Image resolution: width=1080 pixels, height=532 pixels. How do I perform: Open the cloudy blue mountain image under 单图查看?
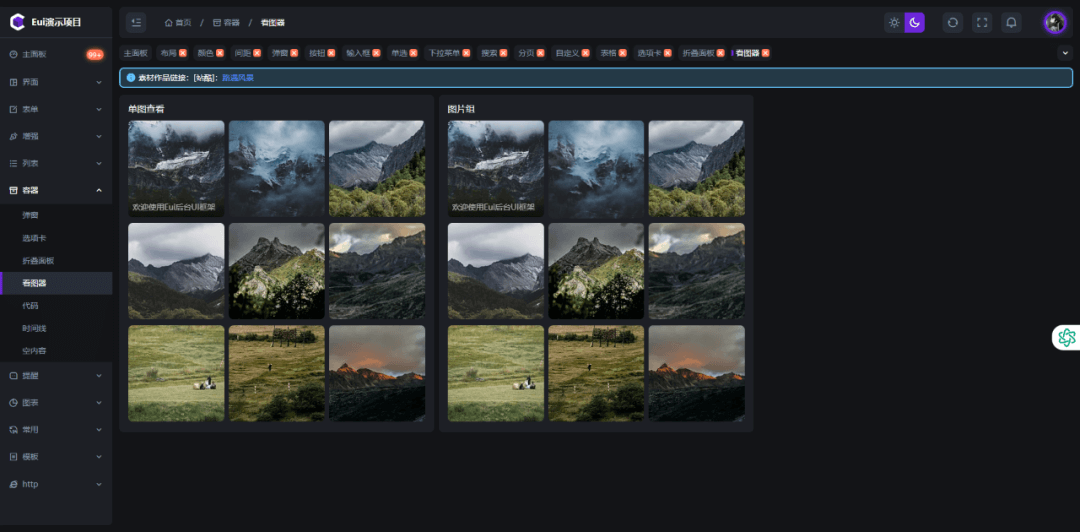click(276, 169)
